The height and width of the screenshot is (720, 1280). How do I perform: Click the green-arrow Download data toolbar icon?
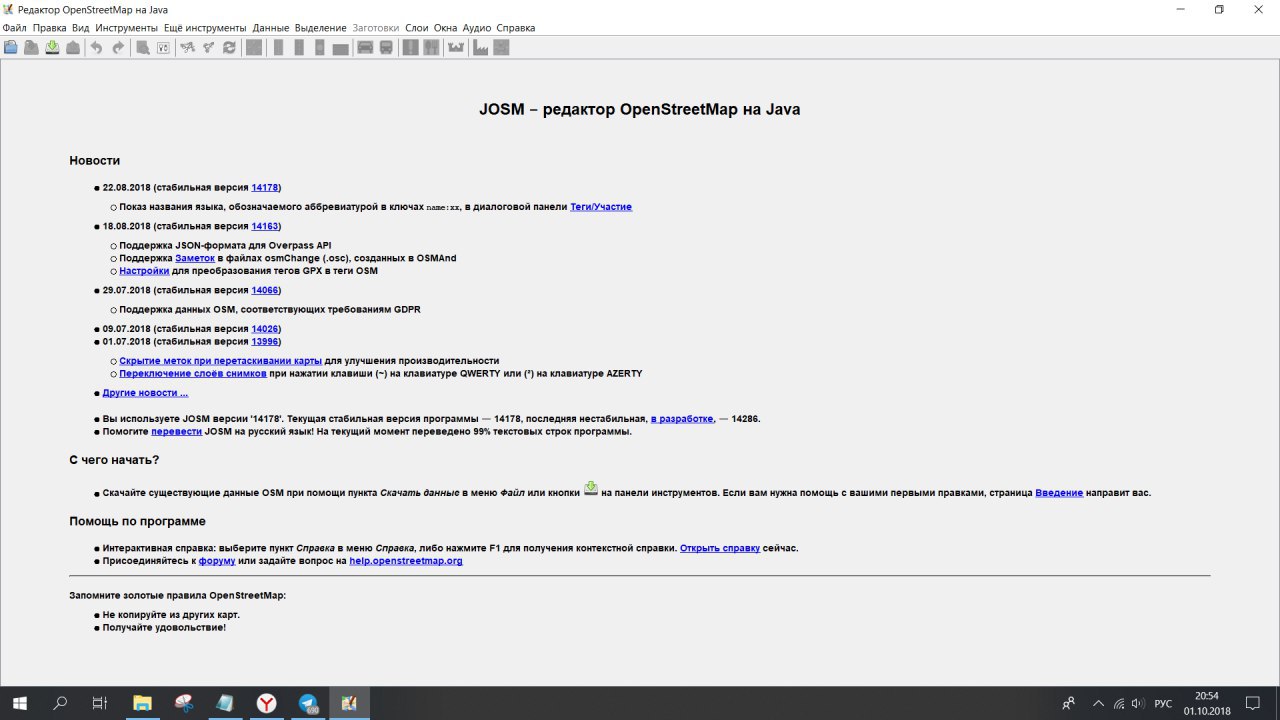pyautogui.click(x=52, y=47)
